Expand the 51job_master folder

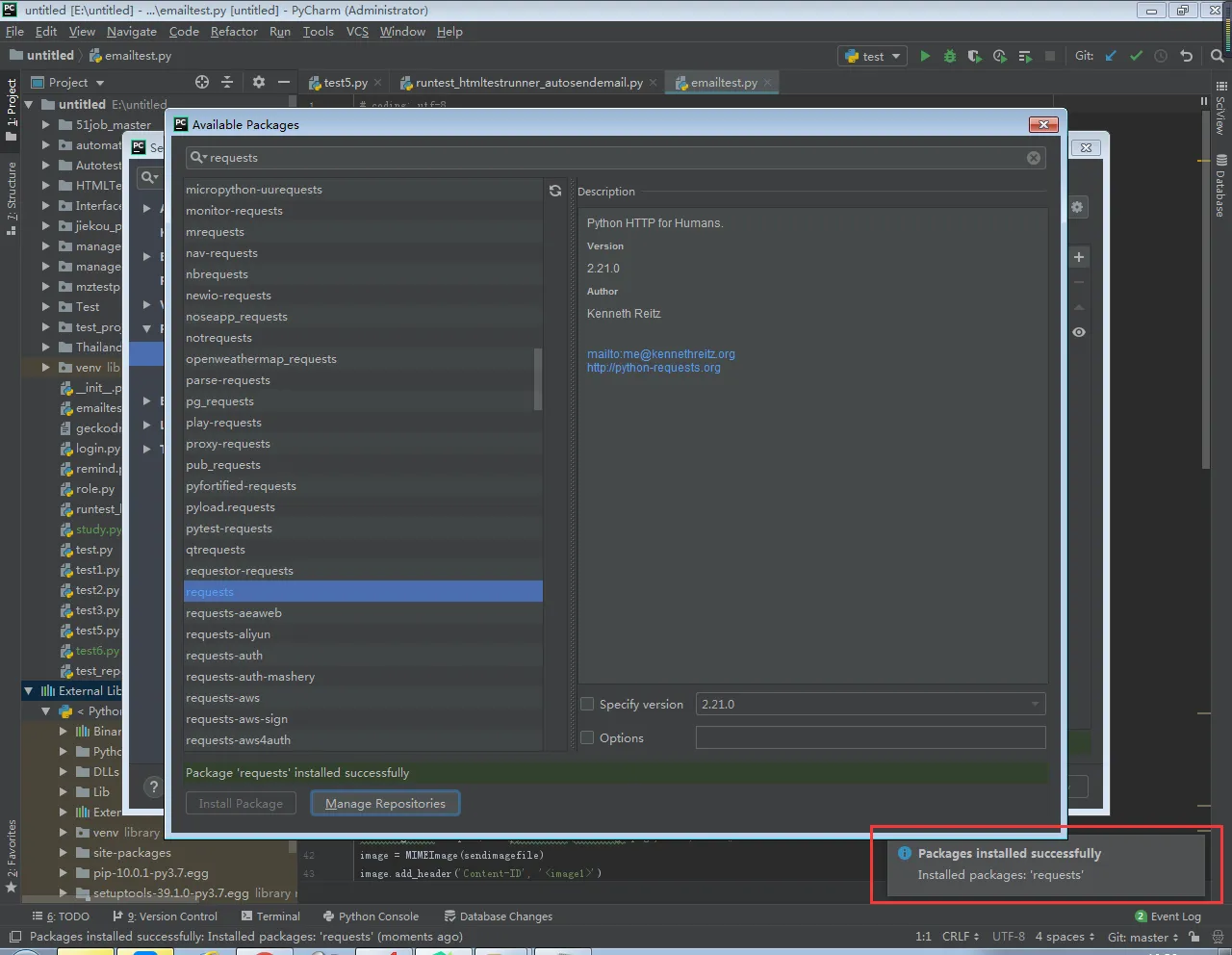pos(45,124)
